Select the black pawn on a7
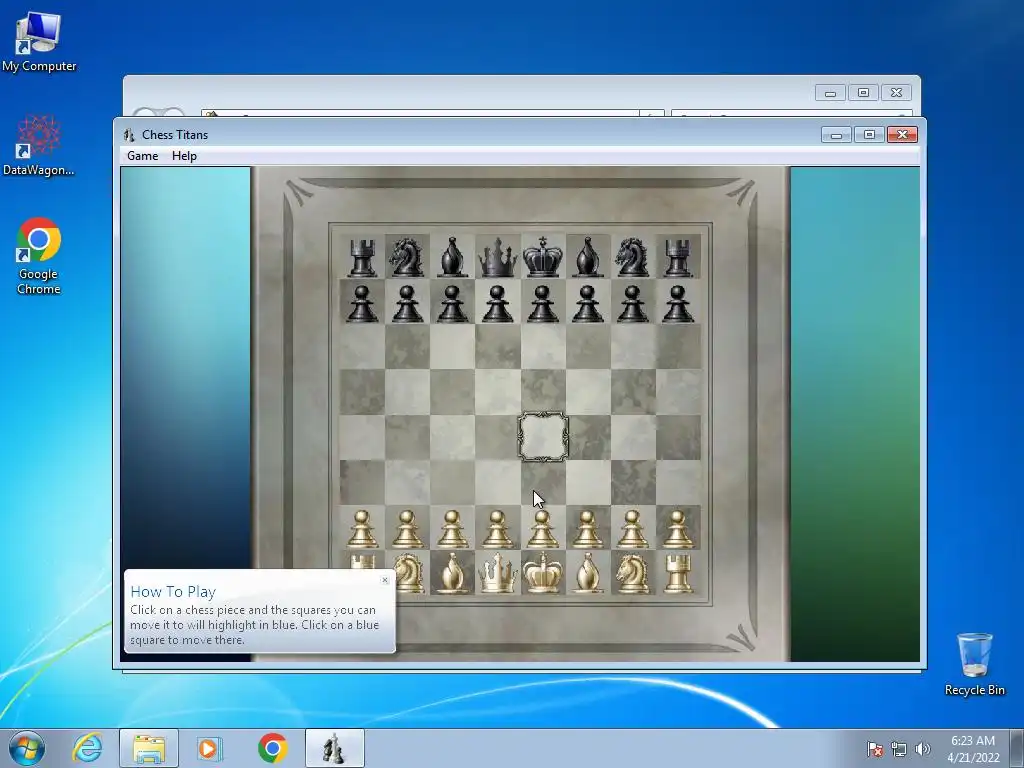Viewport: 1024px width, 768px height. click(362, 304)
